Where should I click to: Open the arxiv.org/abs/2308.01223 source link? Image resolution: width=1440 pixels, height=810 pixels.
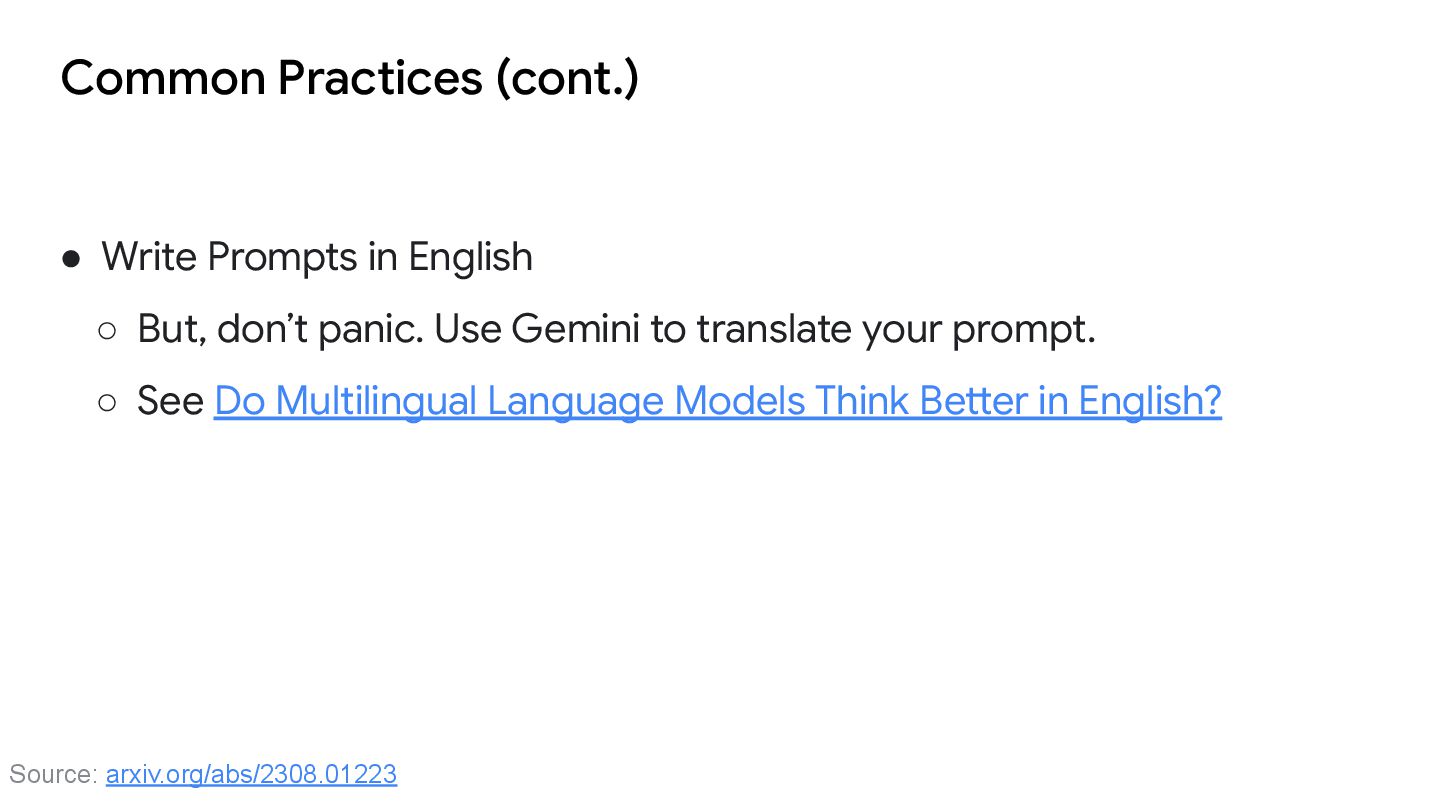point(251,774)
